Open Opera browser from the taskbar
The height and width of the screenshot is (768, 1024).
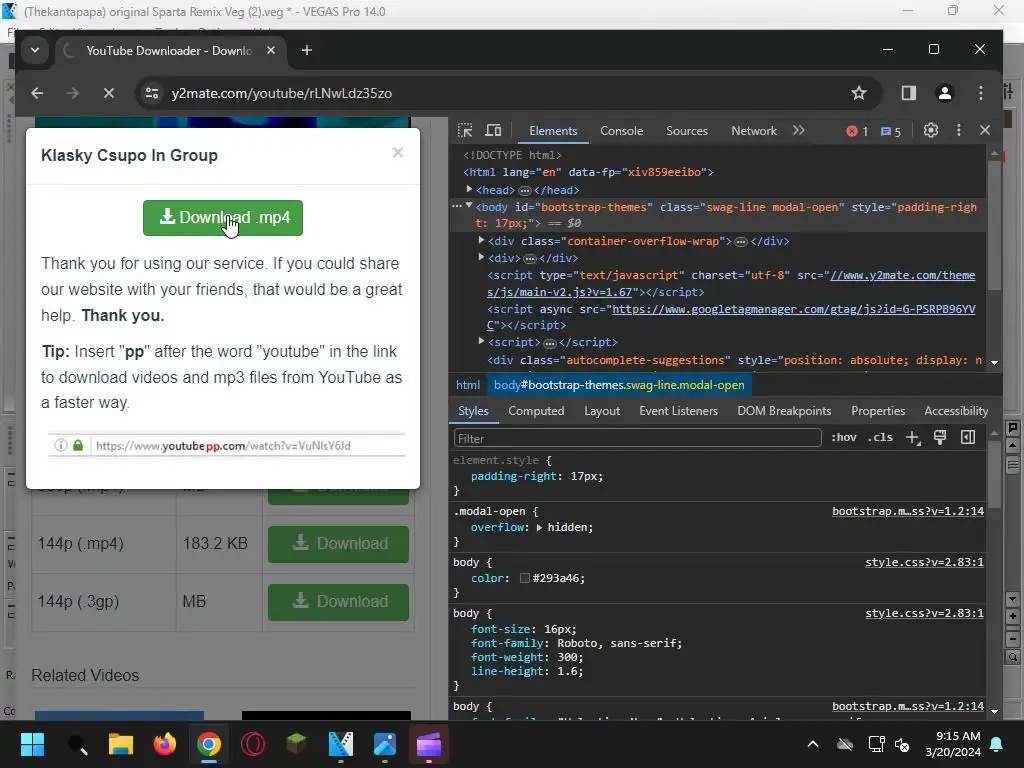click(253, 744)
